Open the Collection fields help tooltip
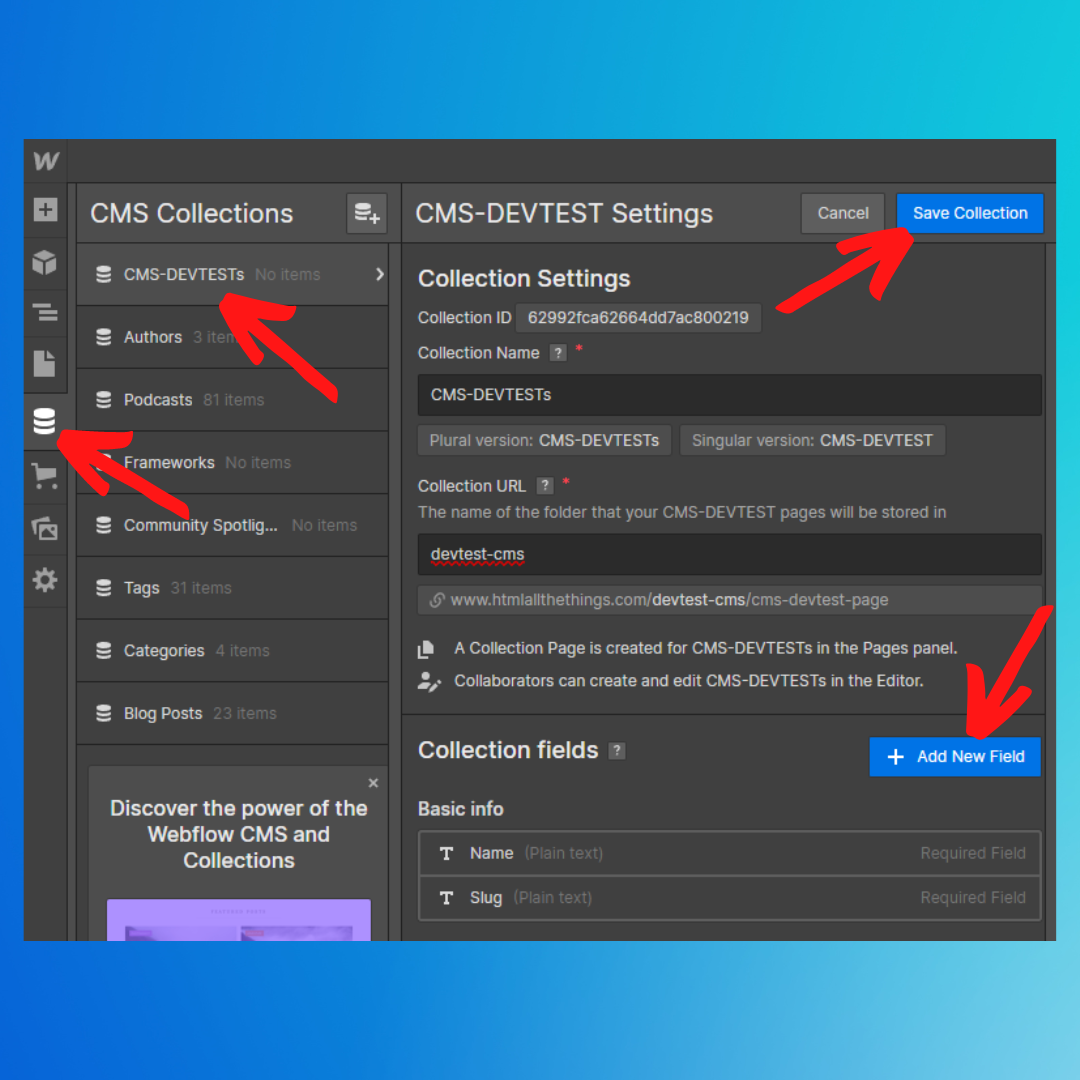Screen dimensions: 1080x1080 (x=617, y=751)
